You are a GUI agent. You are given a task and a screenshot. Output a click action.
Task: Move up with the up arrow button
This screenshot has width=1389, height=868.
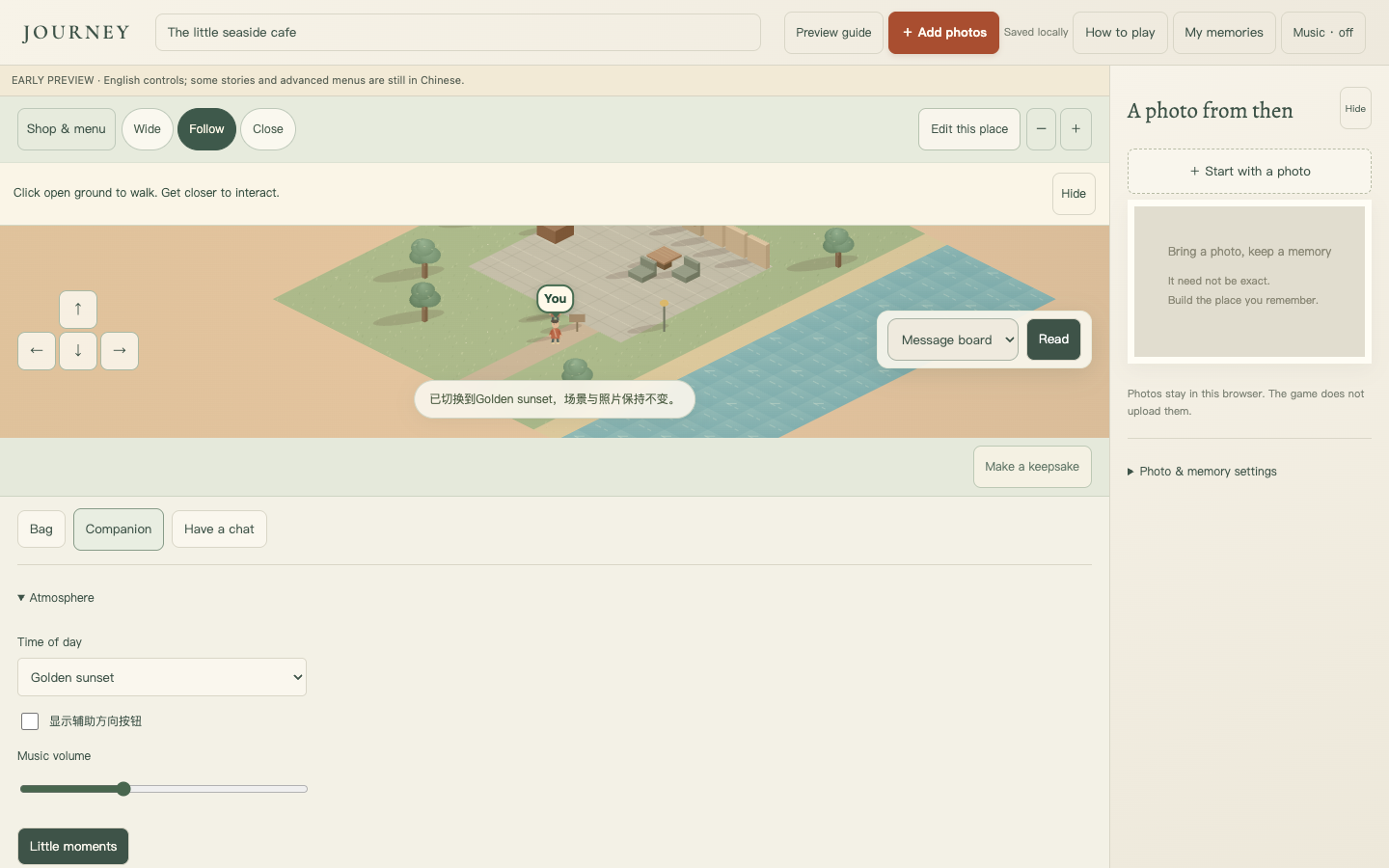click(78, 310)
